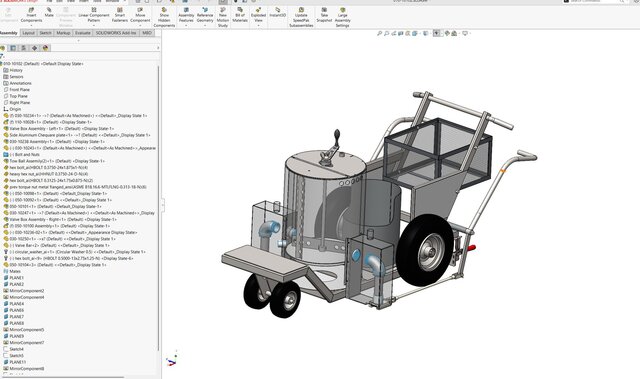Switch to the Sketch tab
640x379 pixels.
coord(45,33)
